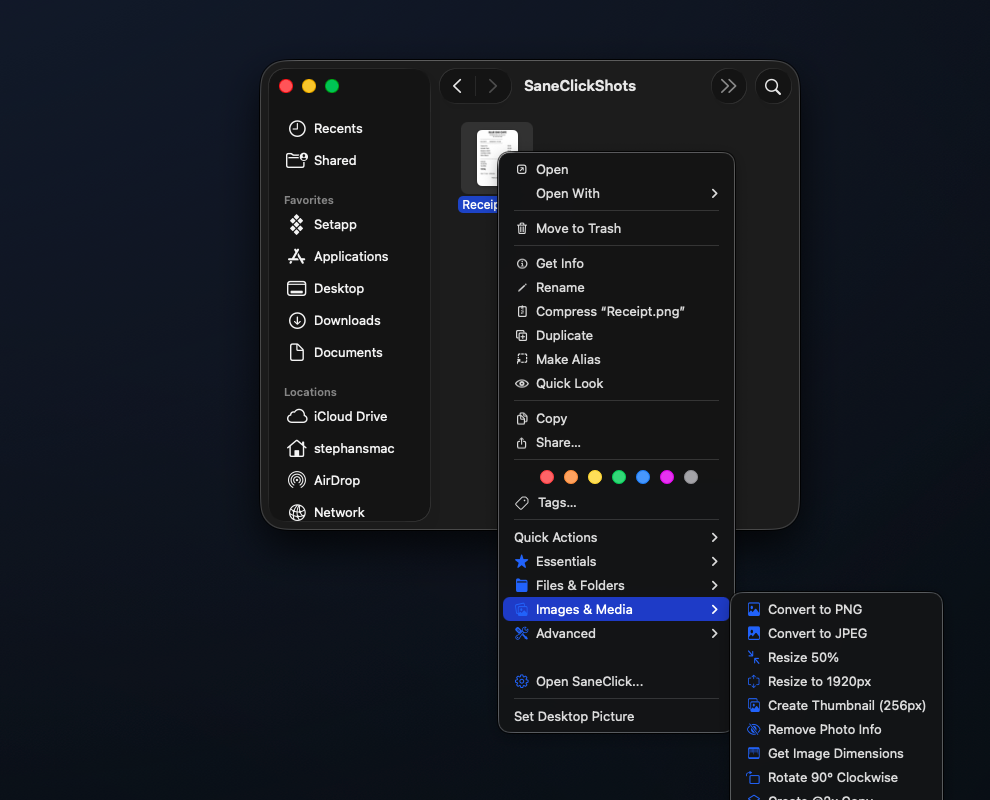This screenshot has width=990, height=800.
Task: Go to Applications in the sidebar
Action: [350, 256]
